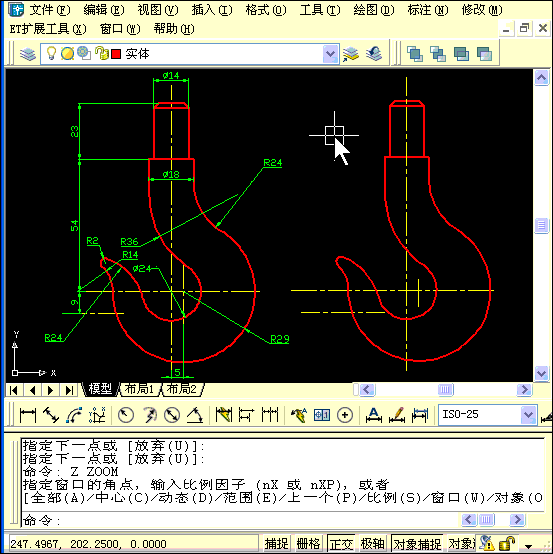This screenshot has width=553, height=554.
Task: Select the Linear Dimension tool
Action: coord(28,415)
